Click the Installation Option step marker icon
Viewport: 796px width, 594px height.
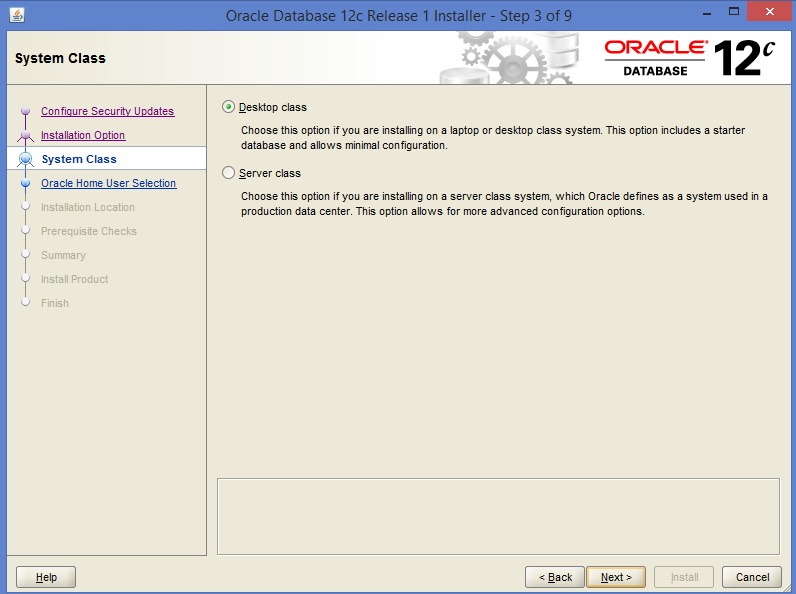click(25, 136)
